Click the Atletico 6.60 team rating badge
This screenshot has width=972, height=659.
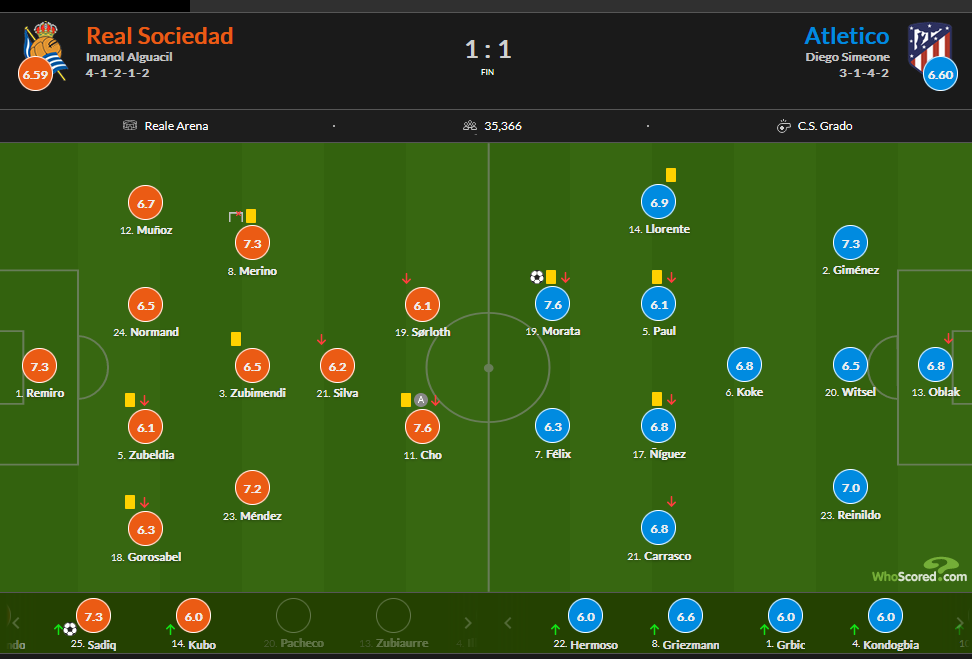[940, 74]
